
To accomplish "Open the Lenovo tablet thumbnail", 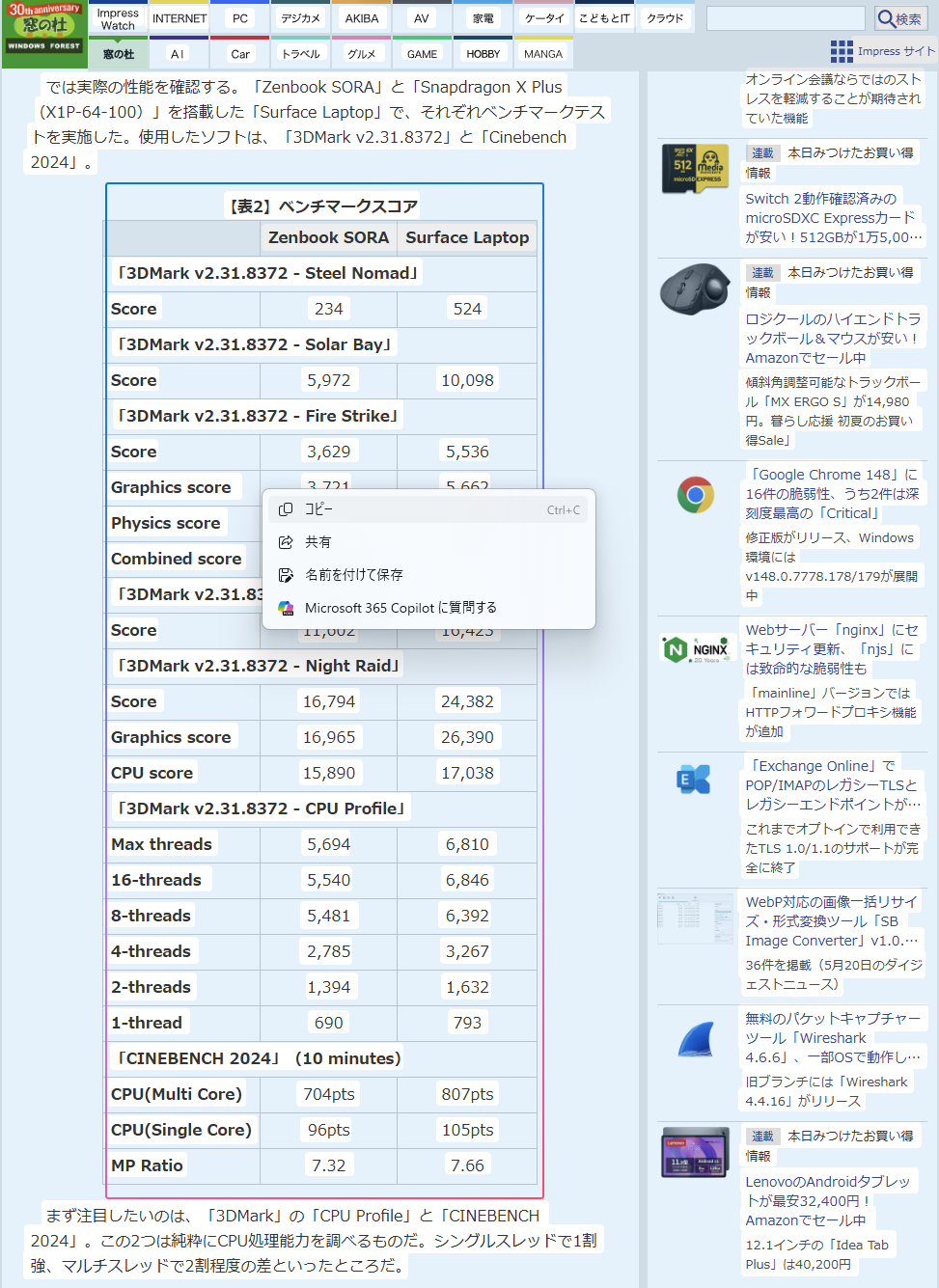I will pyautogui.click(x=695, y=1152).
